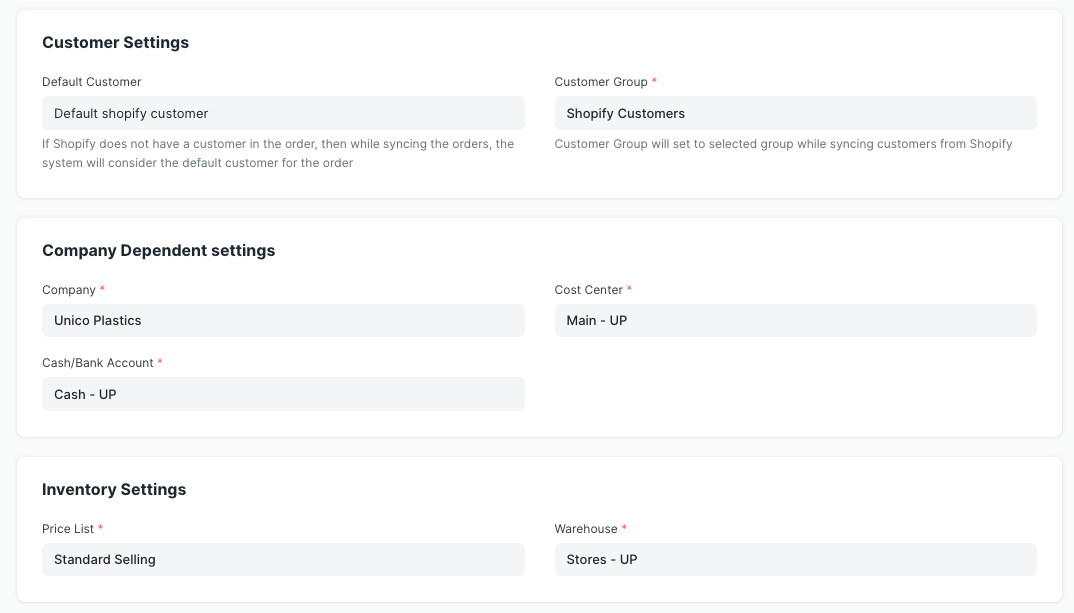The width and height of the screenshot is (1074, 613).
Task: Open the Customer Group selection dropdown
Action: coord(795,112)
